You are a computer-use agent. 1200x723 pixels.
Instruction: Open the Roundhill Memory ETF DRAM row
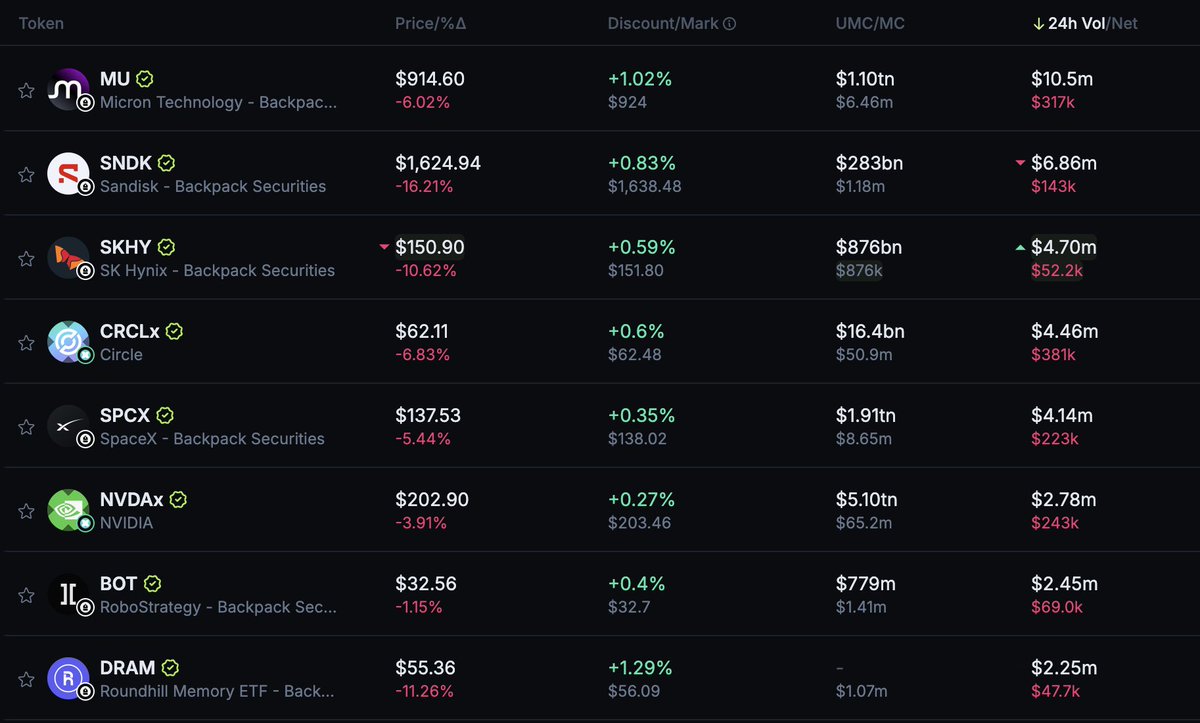(600, 678)
